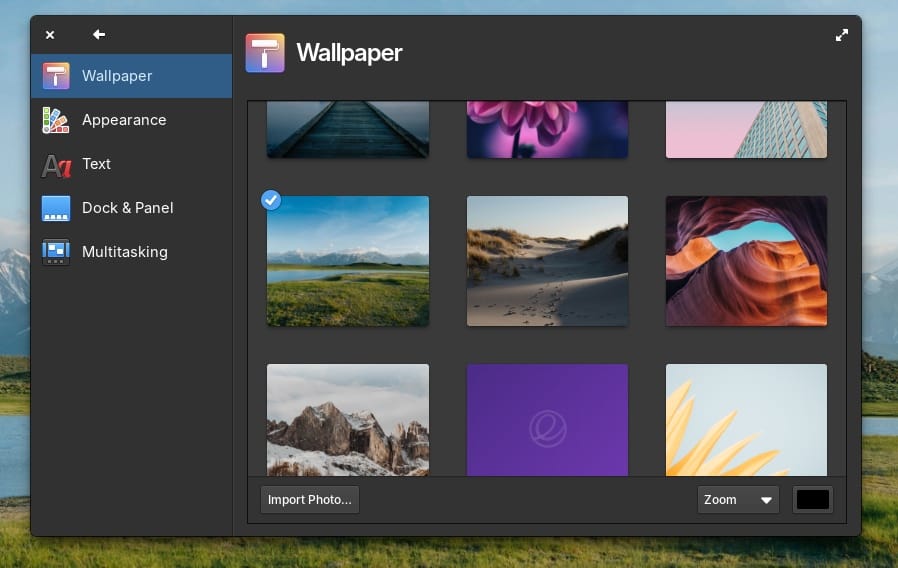Click the Appearance color palette icon
Screen dimensions: 898x568
[x=56, y=120]
